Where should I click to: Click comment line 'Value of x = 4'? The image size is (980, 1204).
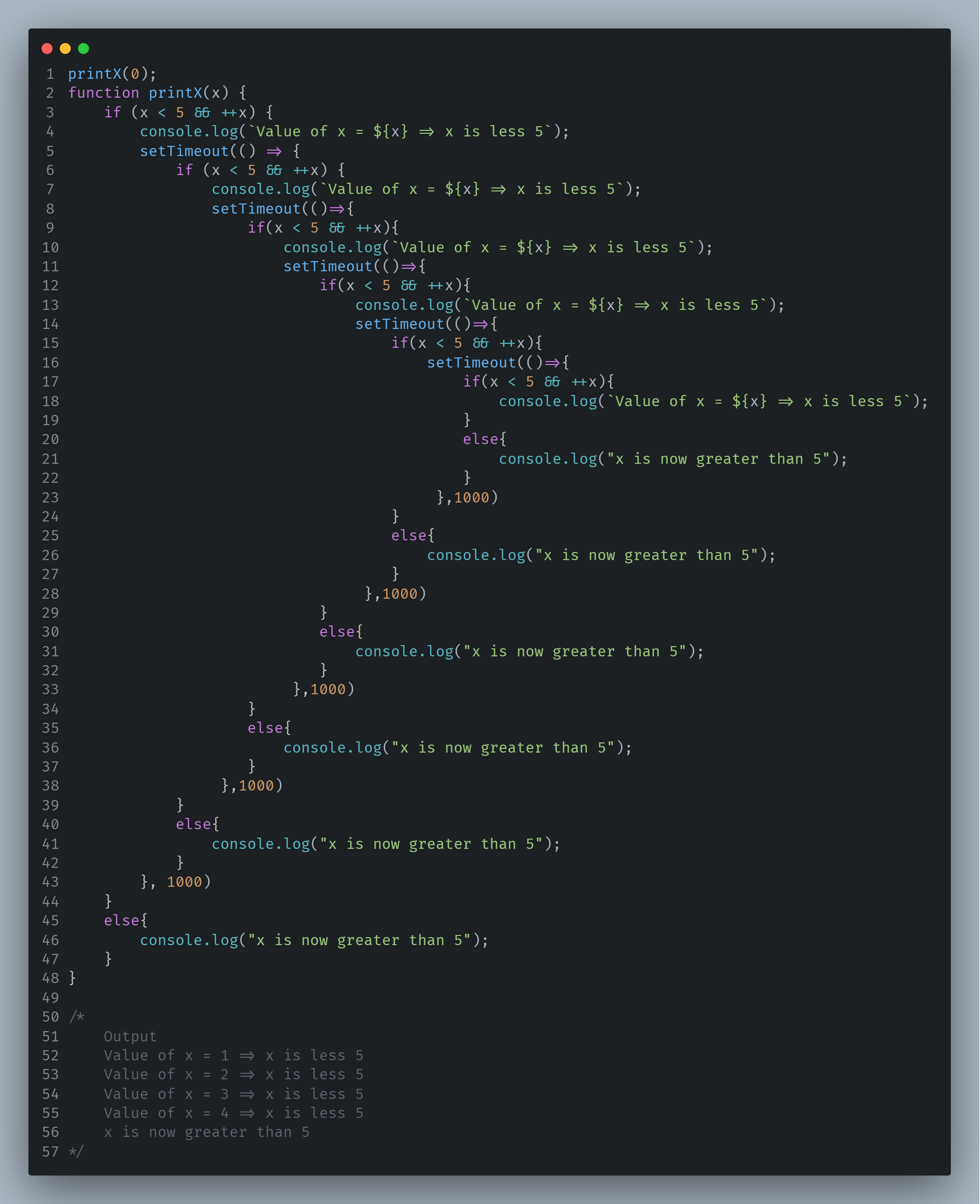[x=233, y=1112]
